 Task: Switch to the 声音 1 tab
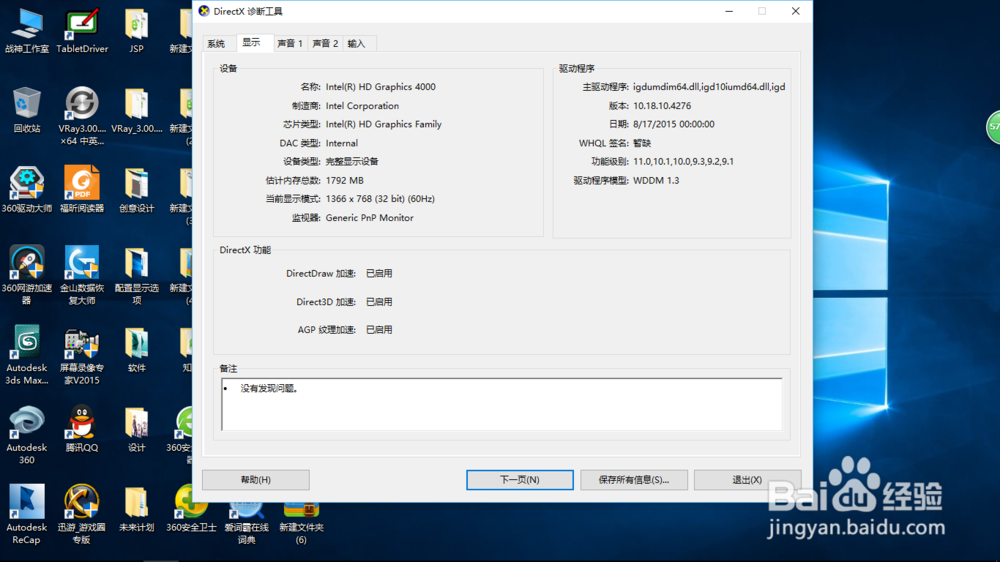click(290, 43)
